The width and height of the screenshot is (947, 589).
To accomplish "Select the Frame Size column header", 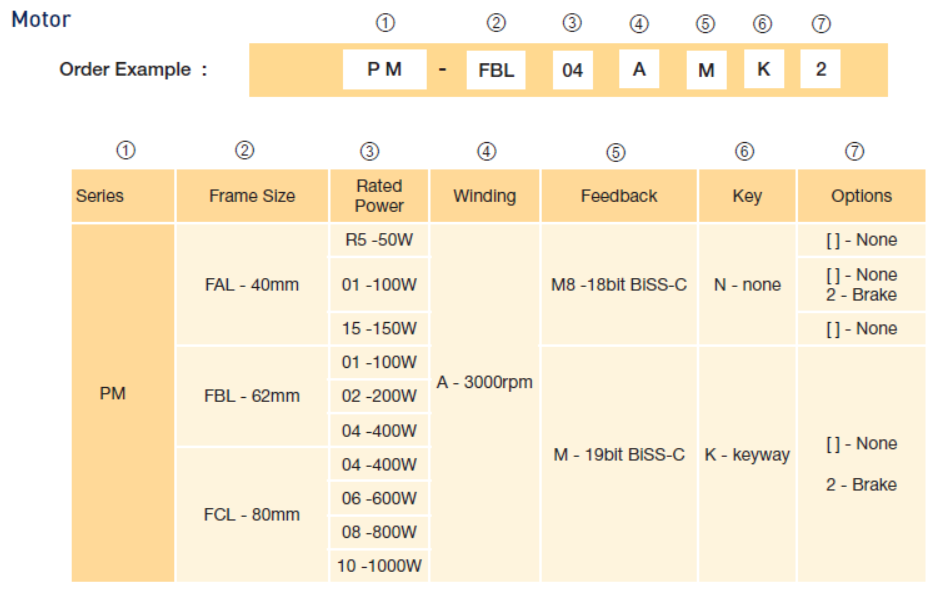I will (x=252, y=196).
